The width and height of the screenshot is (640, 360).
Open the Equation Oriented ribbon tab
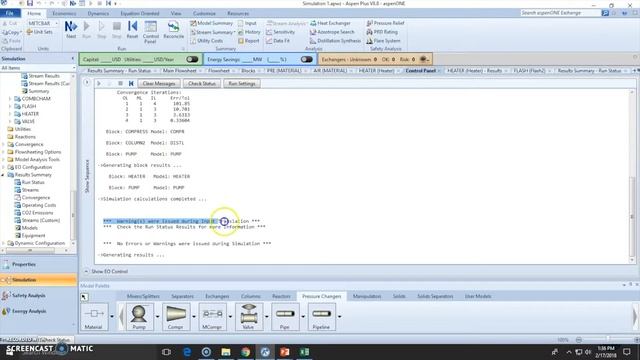coord(140,13)
